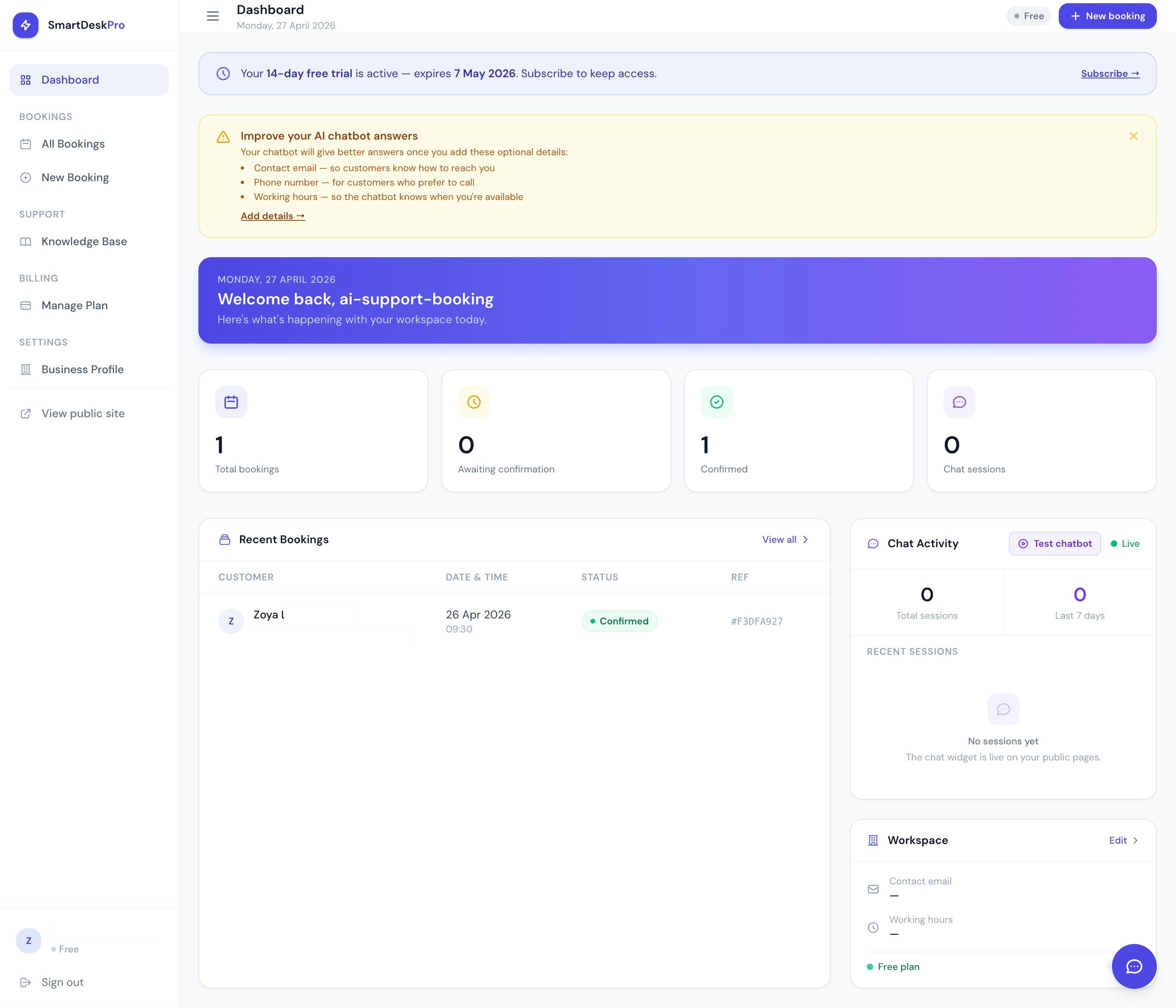The image size is (1176, 1008).
Task: Click the hamburger menu icon
Action: 212,16
